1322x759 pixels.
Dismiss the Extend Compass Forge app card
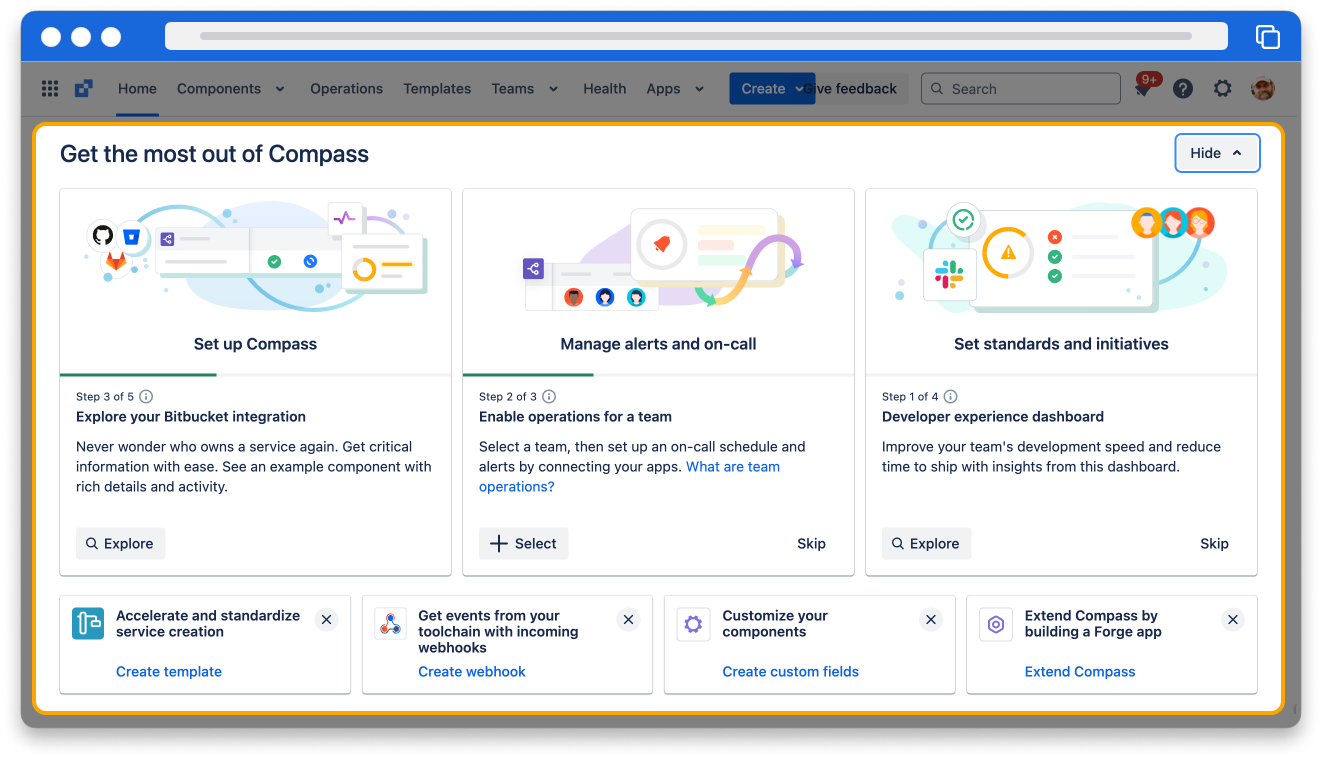click(x=1233, y=620)
